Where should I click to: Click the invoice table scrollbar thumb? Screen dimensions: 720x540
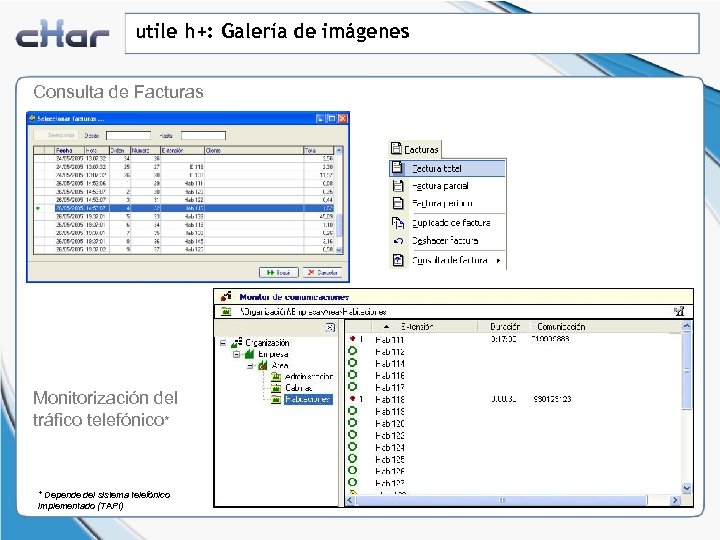(x=339, y=225)
